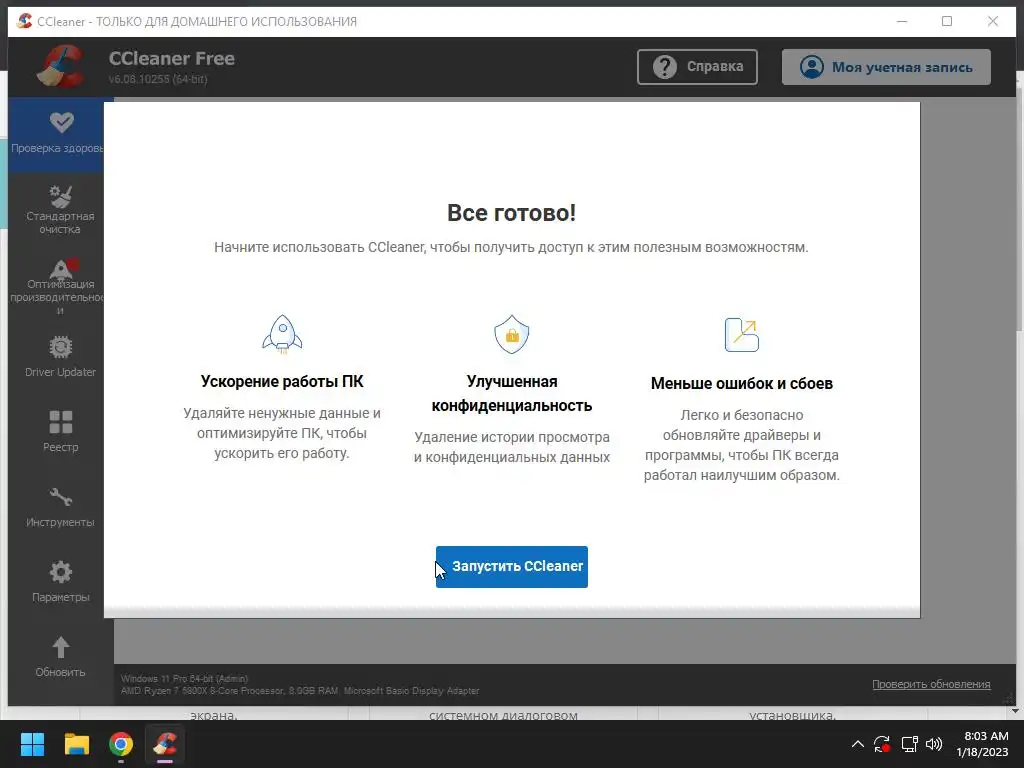The width and height of the screenshot is (1024, 768).
Task: Click the sync update tray icon
Action: click(x=882, y=744)
